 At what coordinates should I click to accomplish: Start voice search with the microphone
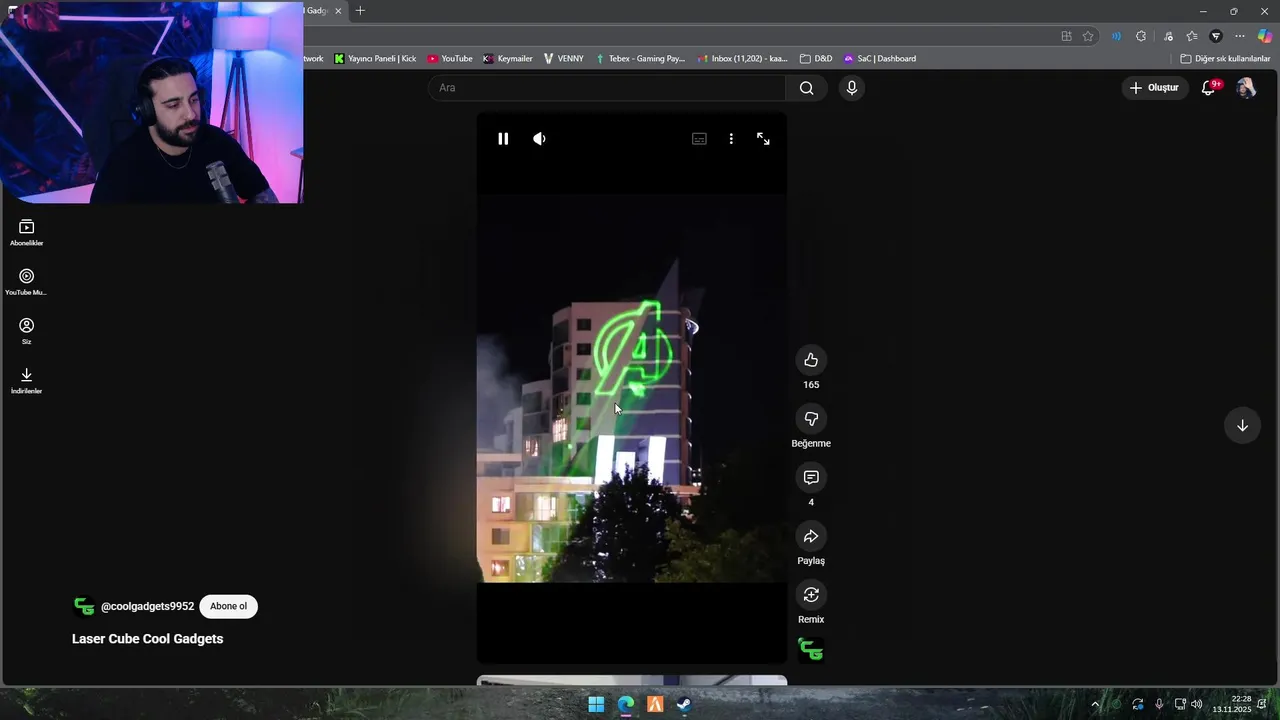tap(851, 88)
